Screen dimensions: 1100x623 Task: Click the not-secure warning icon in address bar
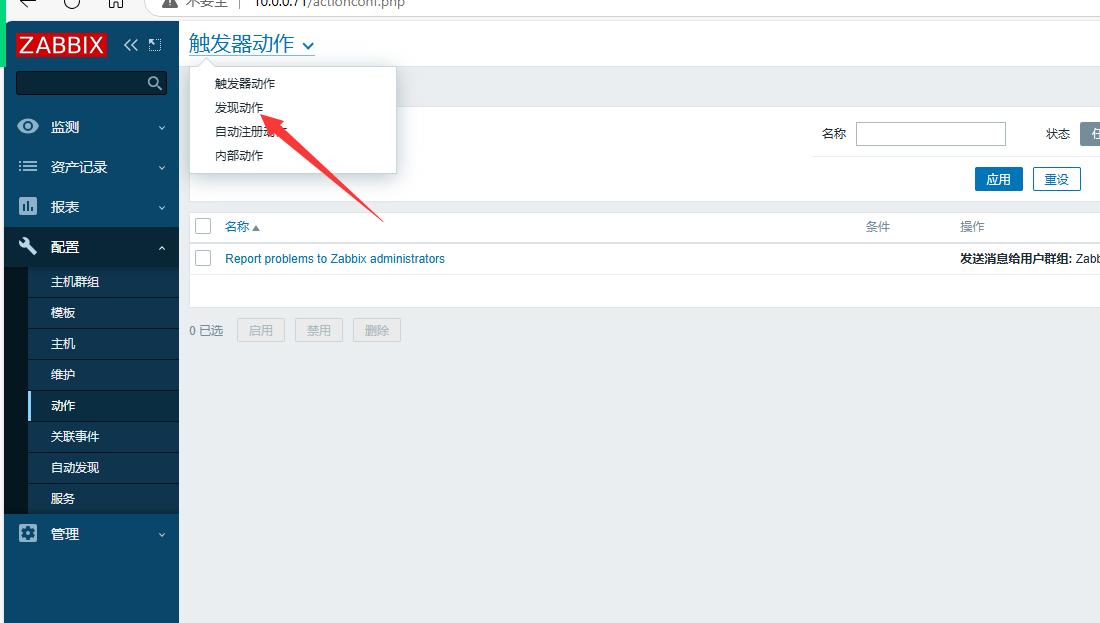pyautogui.click(x=170, y=4)
